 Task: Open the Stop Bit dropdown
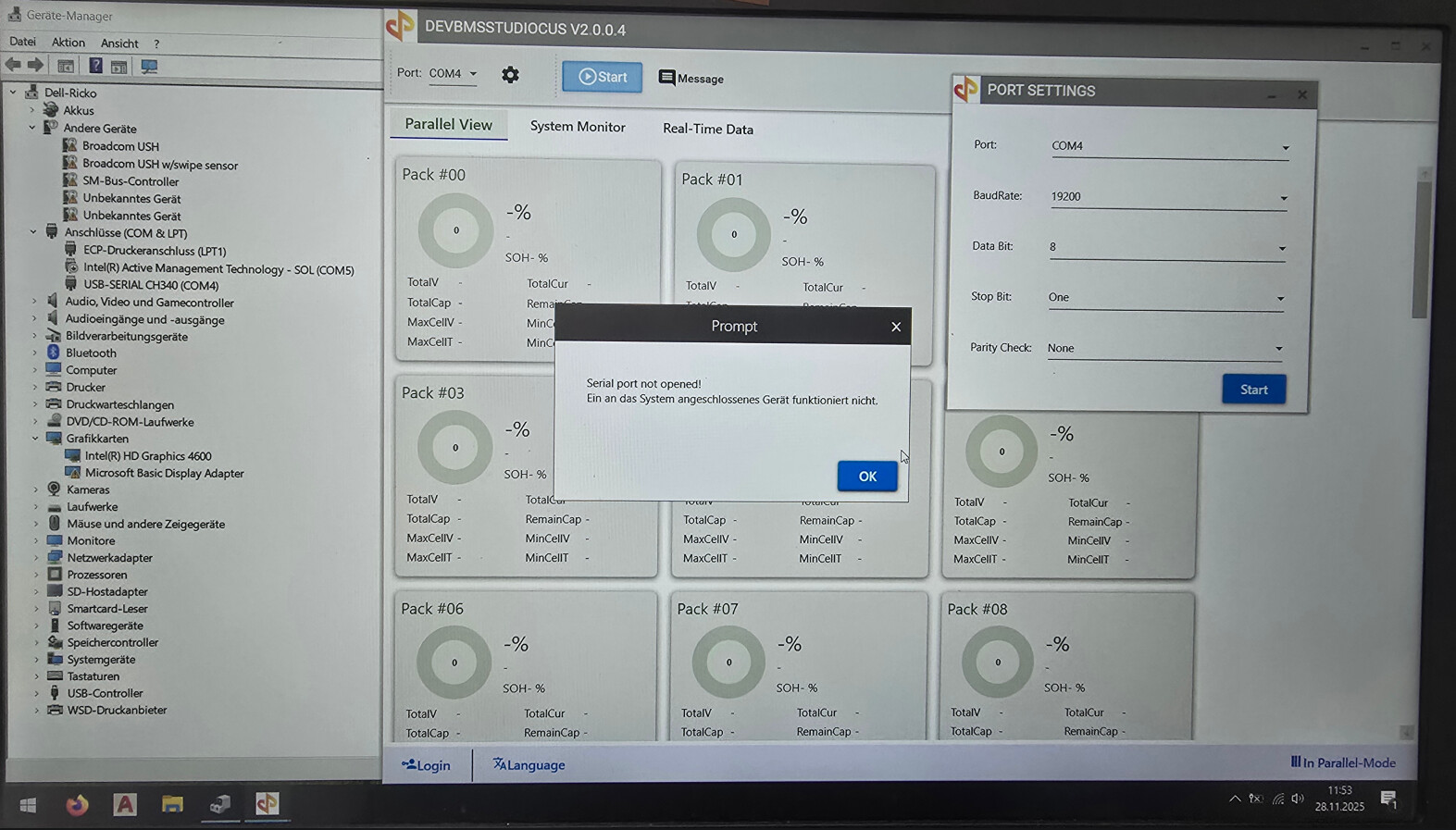click(1280, 298)
